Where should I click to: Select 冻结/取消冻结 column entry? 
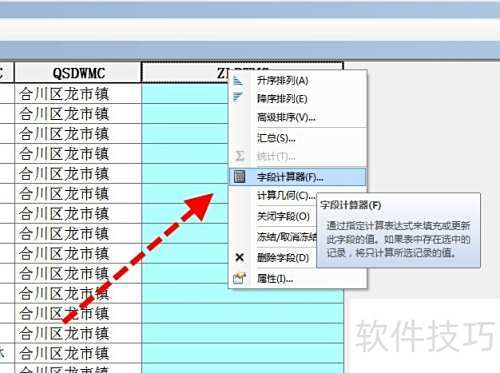point(287,237)
